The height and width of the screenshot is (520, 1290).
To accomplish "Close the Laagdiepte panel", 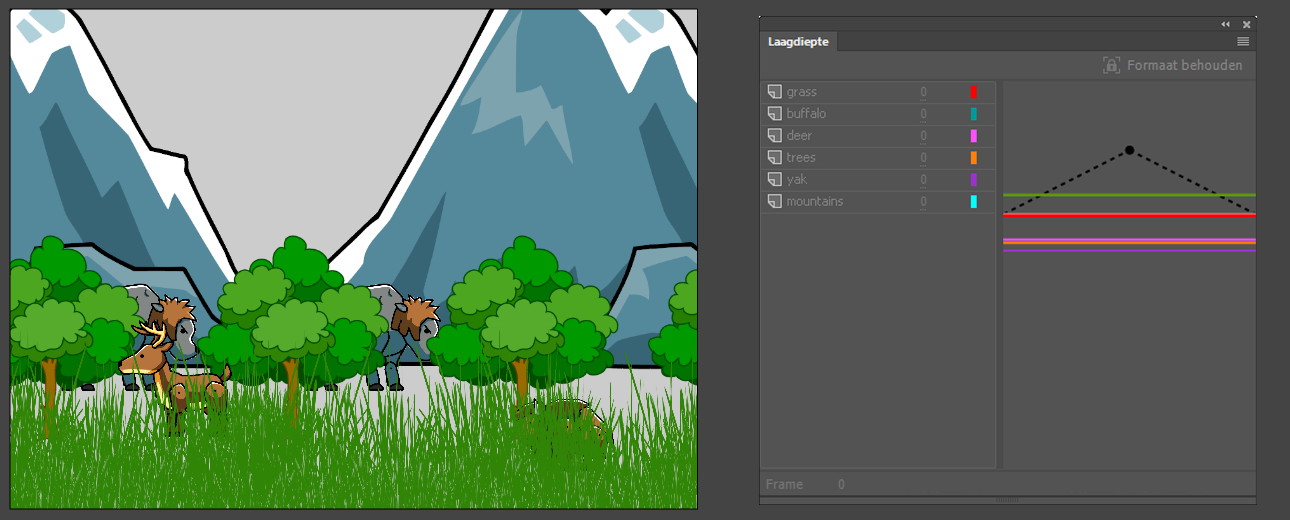I will click(x=1247, y=24).
